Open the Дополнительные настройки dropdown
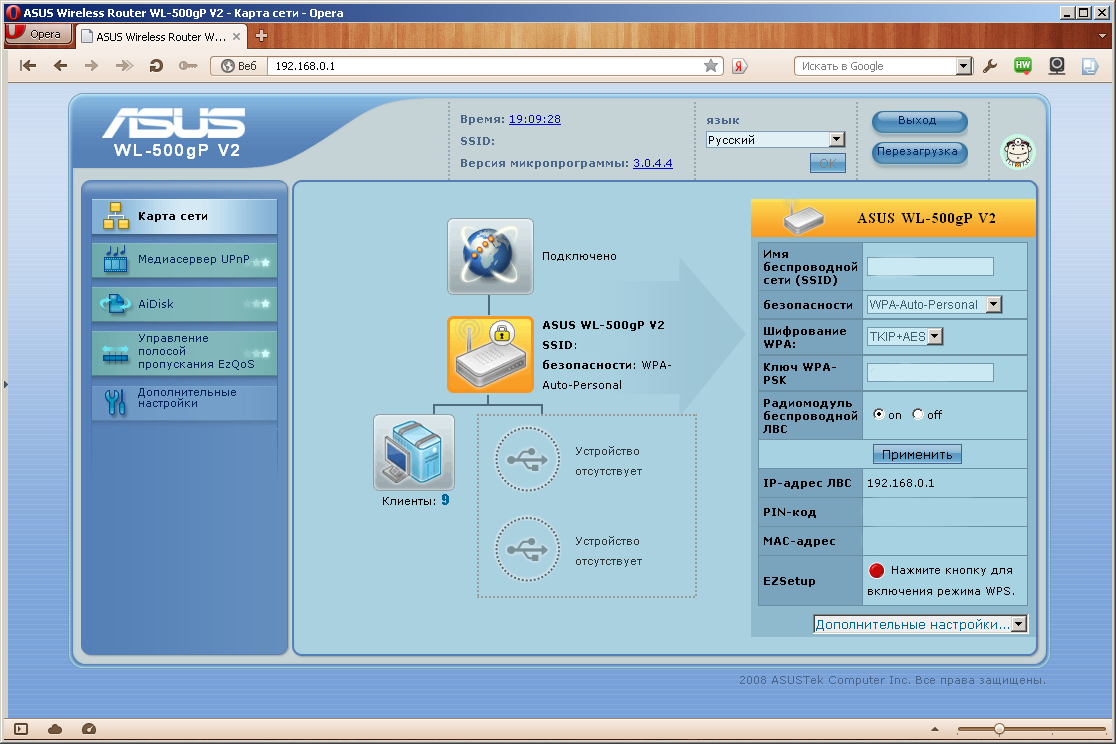Image resolution: width=1116 pixels, height=744 pixels. coord(920,624)
